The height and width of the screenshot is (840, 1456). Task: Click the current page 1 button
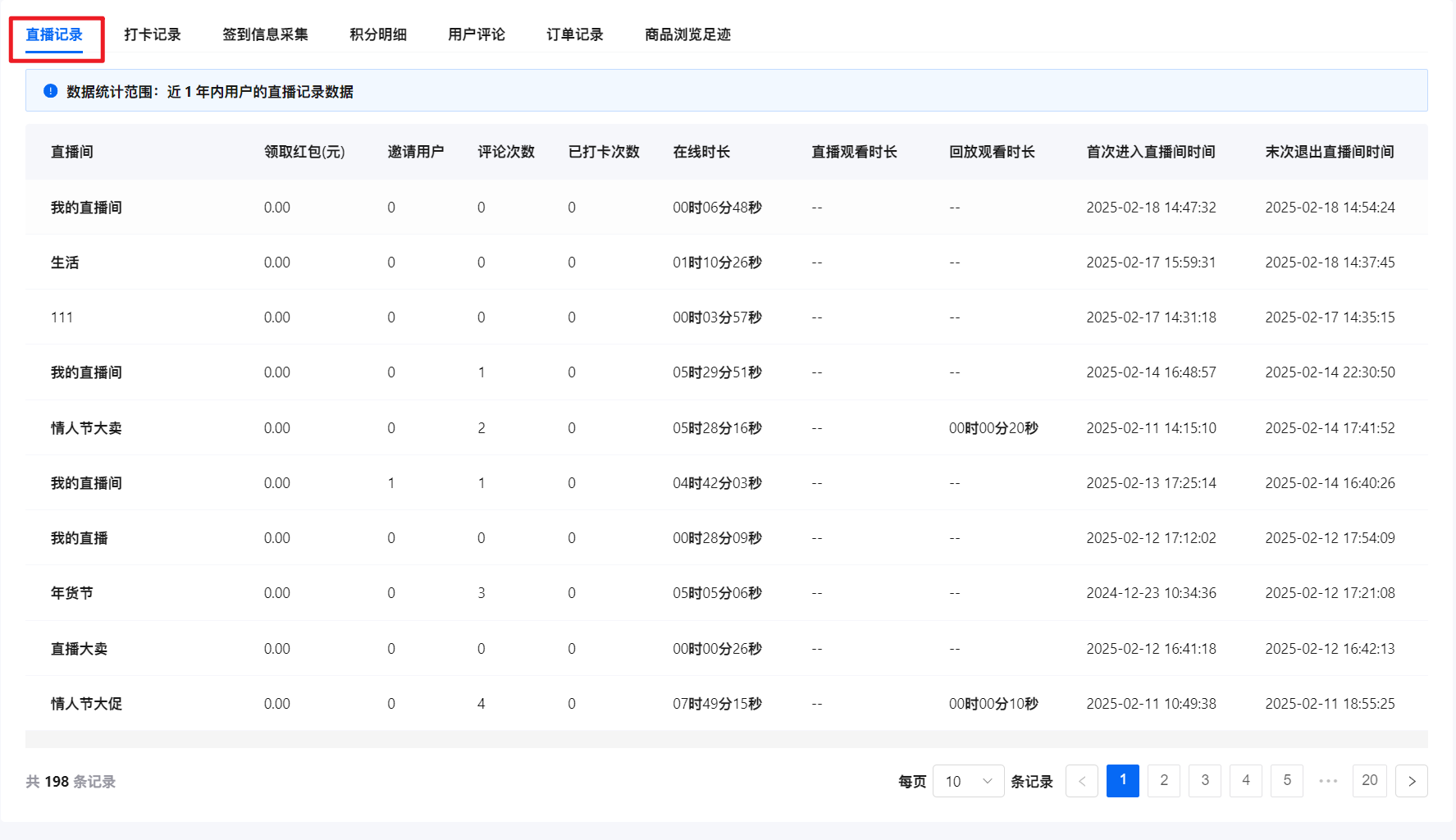coord(1122,781)
